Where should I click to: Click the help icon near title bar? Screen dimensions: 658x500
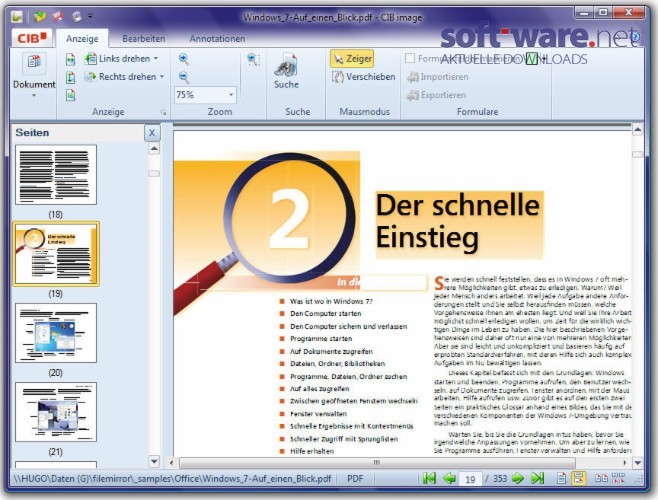635,37
